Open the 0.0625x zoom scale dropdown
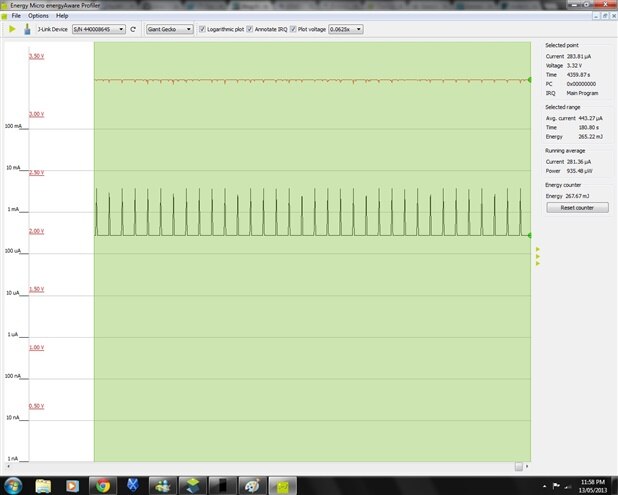The height and width of the screenshot is (495, 618). 345,30
